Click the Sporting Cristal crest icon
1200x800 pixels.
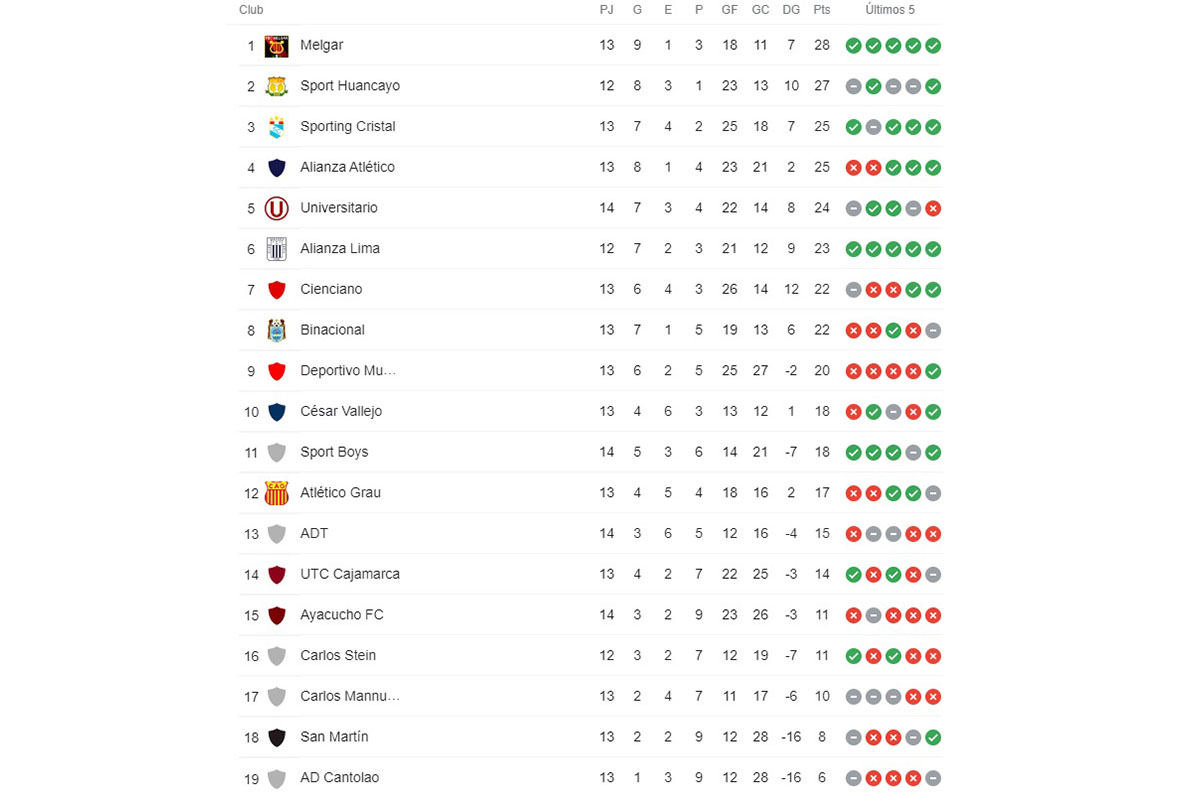point(276,127)
